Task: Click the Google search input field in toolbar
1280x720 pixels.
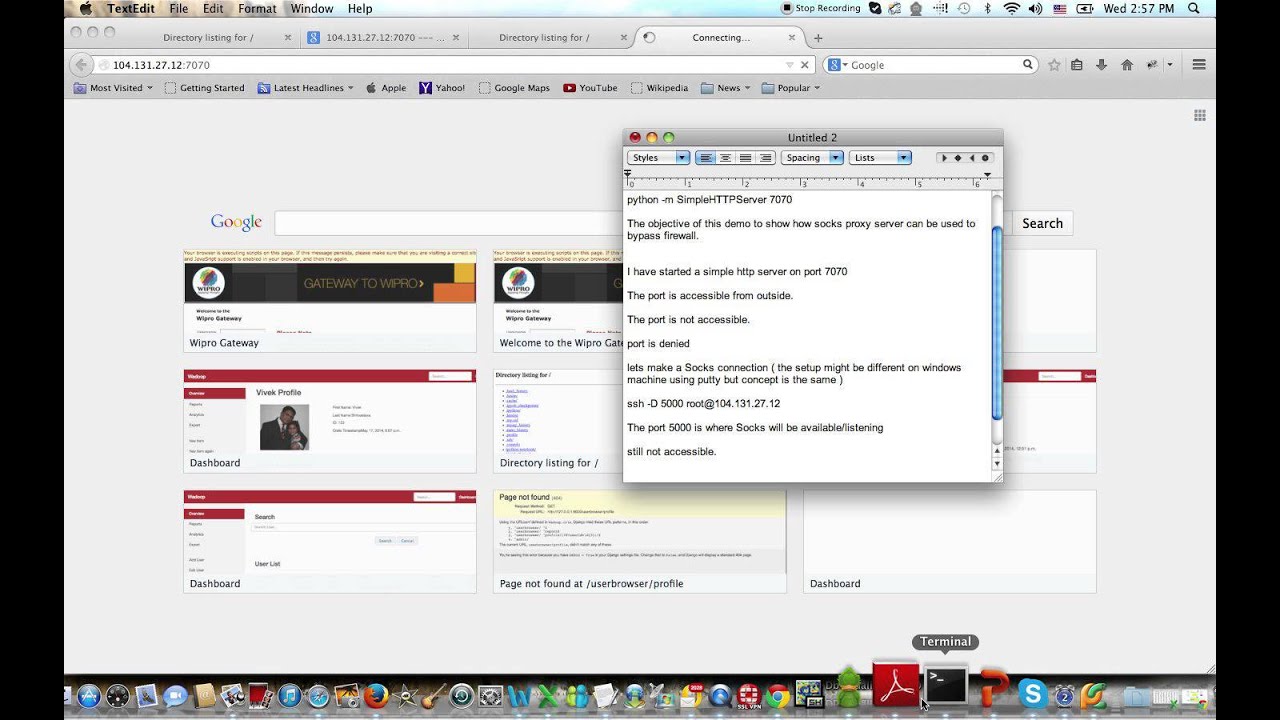Action: click(x=933, y=65)
